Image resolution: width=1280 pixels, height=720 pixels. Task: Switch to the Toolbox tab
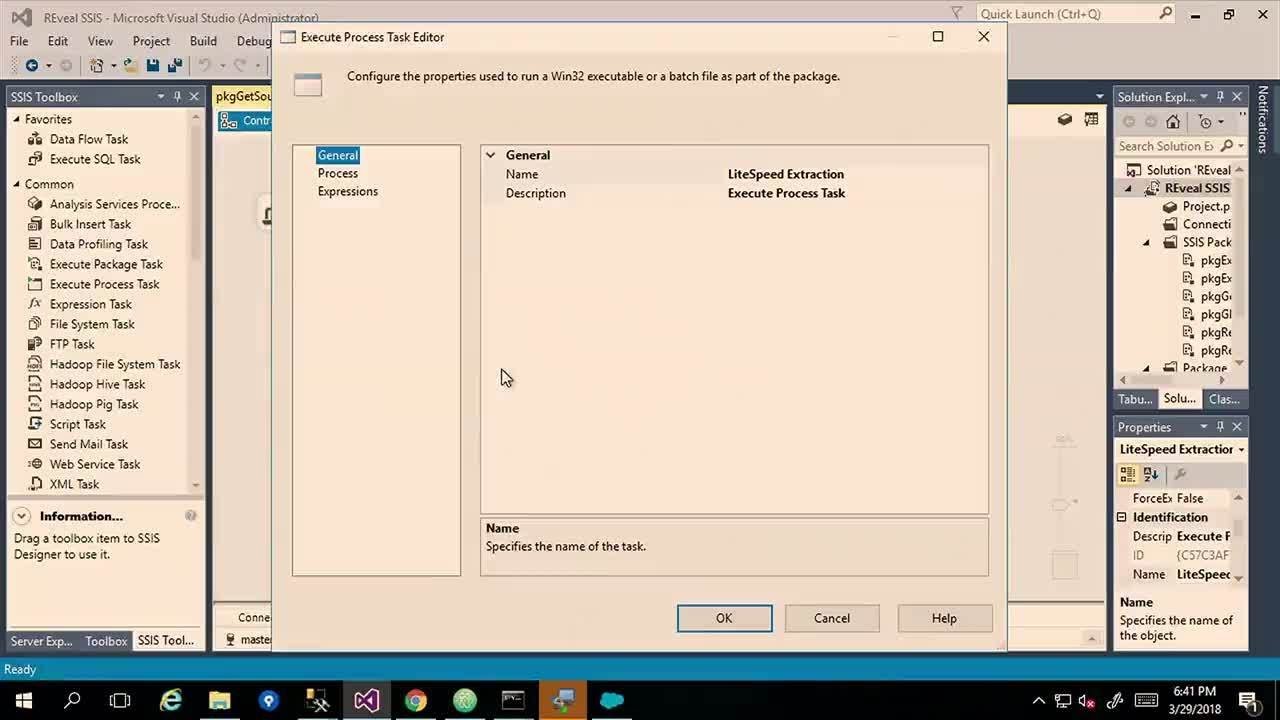coord(106,641)
